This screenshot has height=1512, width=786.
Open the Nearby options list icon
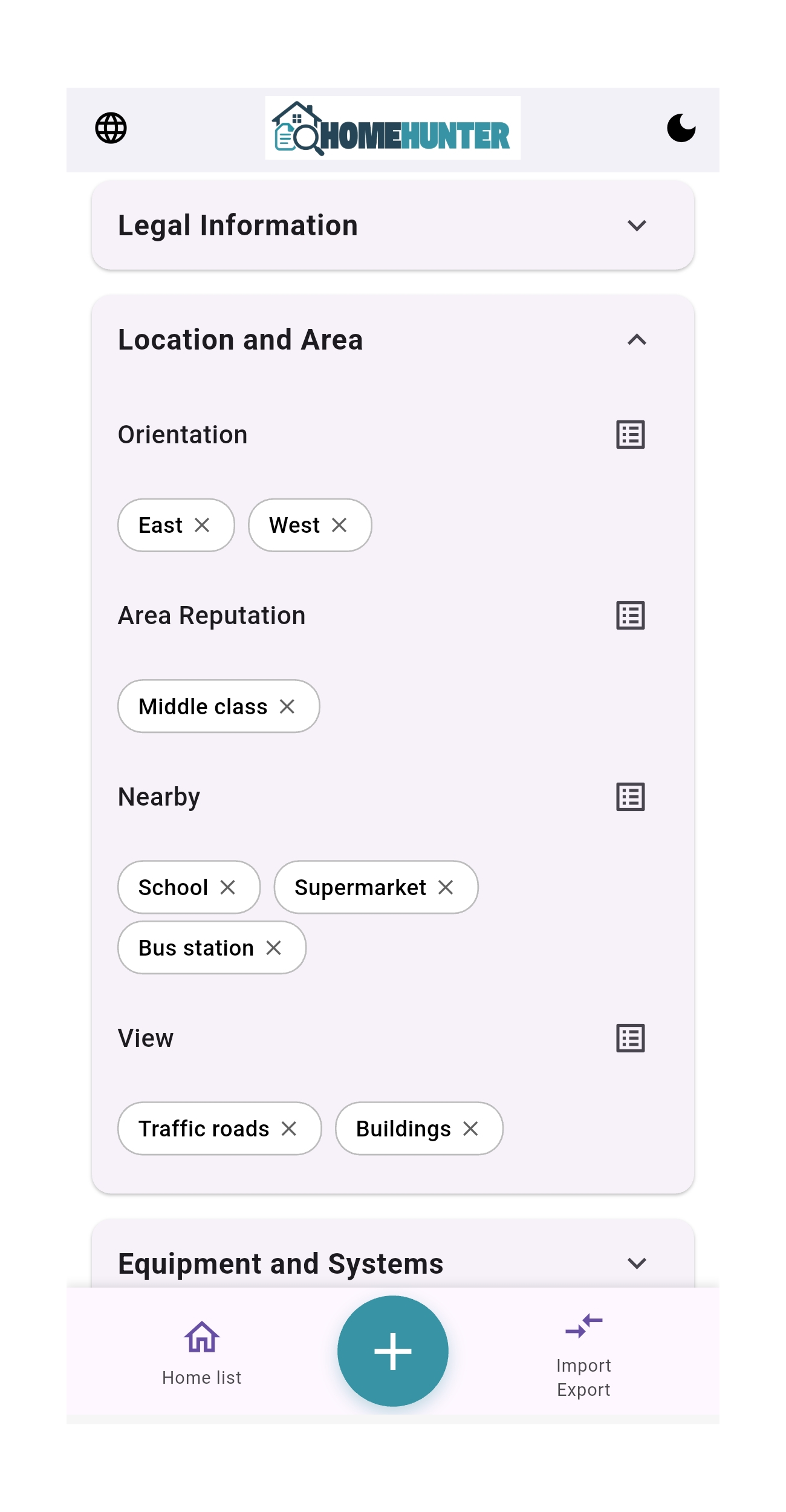(630, 797)
